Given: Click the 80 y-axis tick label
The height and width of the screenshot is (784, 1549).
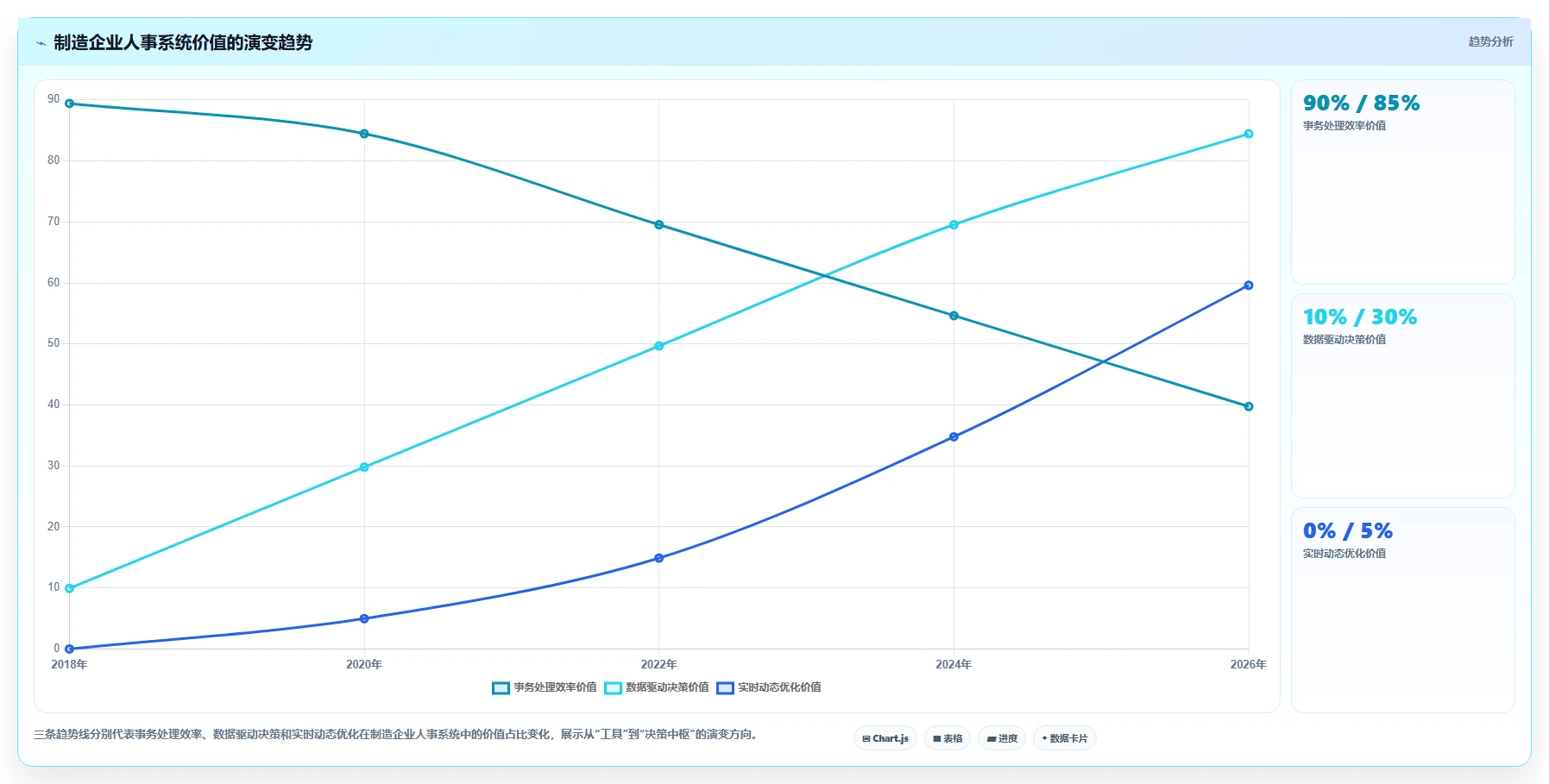Looking at the screenshot, I should 54,160.
